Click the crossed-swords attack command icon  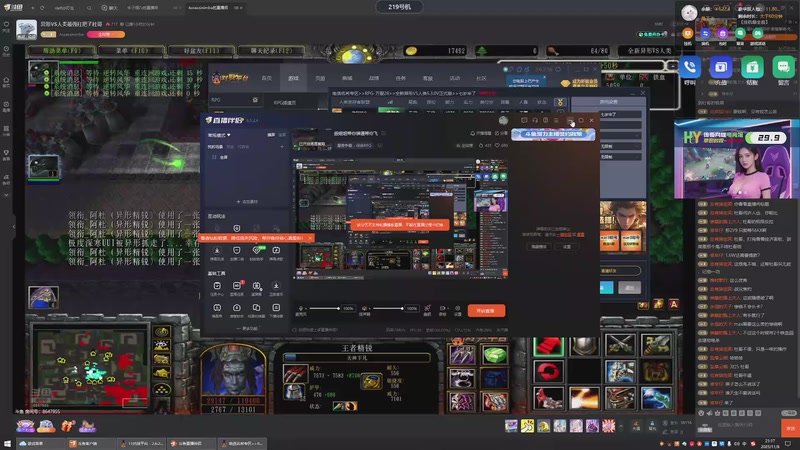tap(620, 345)
